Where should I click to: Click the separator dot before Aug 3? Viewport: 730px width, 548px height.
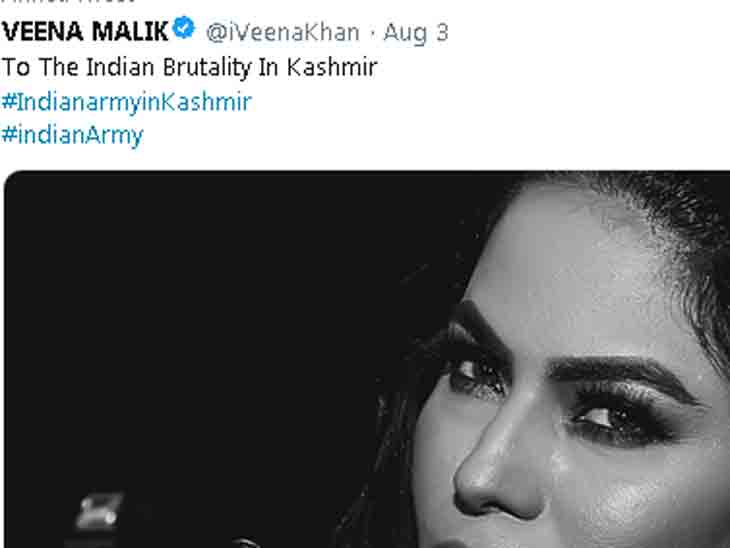coord(372,33)
